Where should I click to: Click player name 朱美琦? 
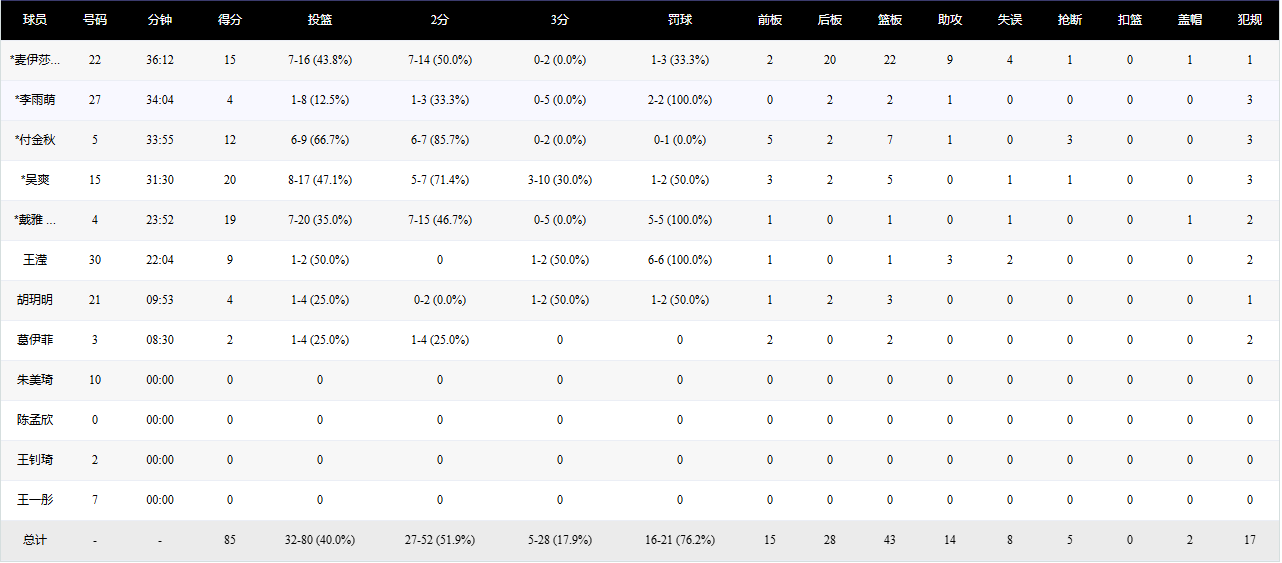click(35, 380)
